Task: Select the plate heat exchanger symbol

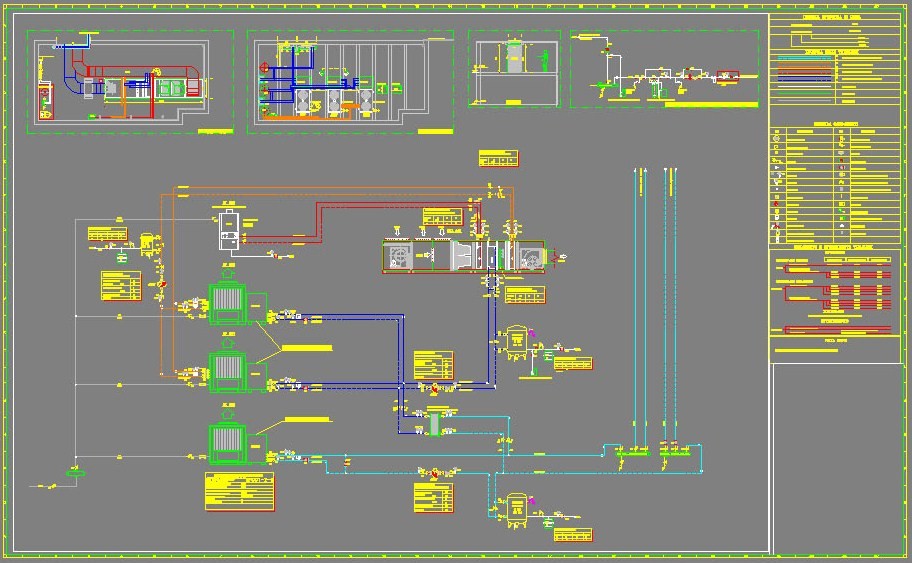Action: coord(435,423)
